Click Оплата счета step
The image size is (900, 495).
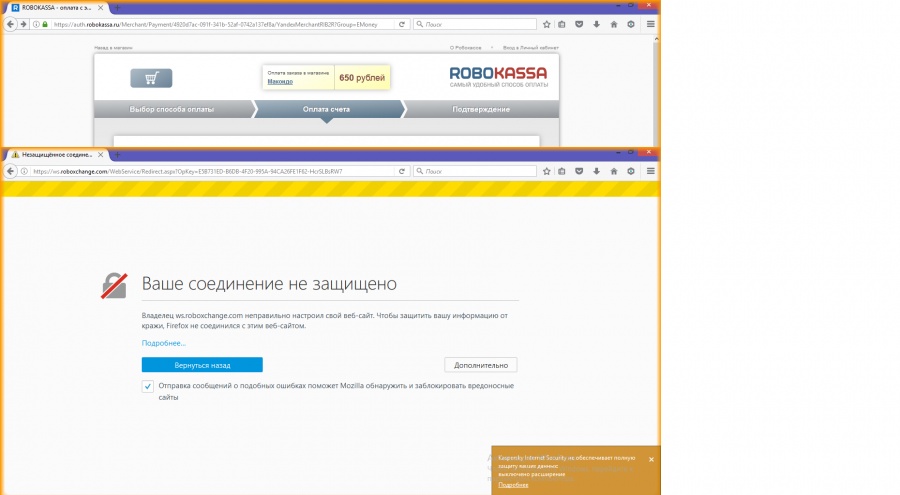click(326, 109)
